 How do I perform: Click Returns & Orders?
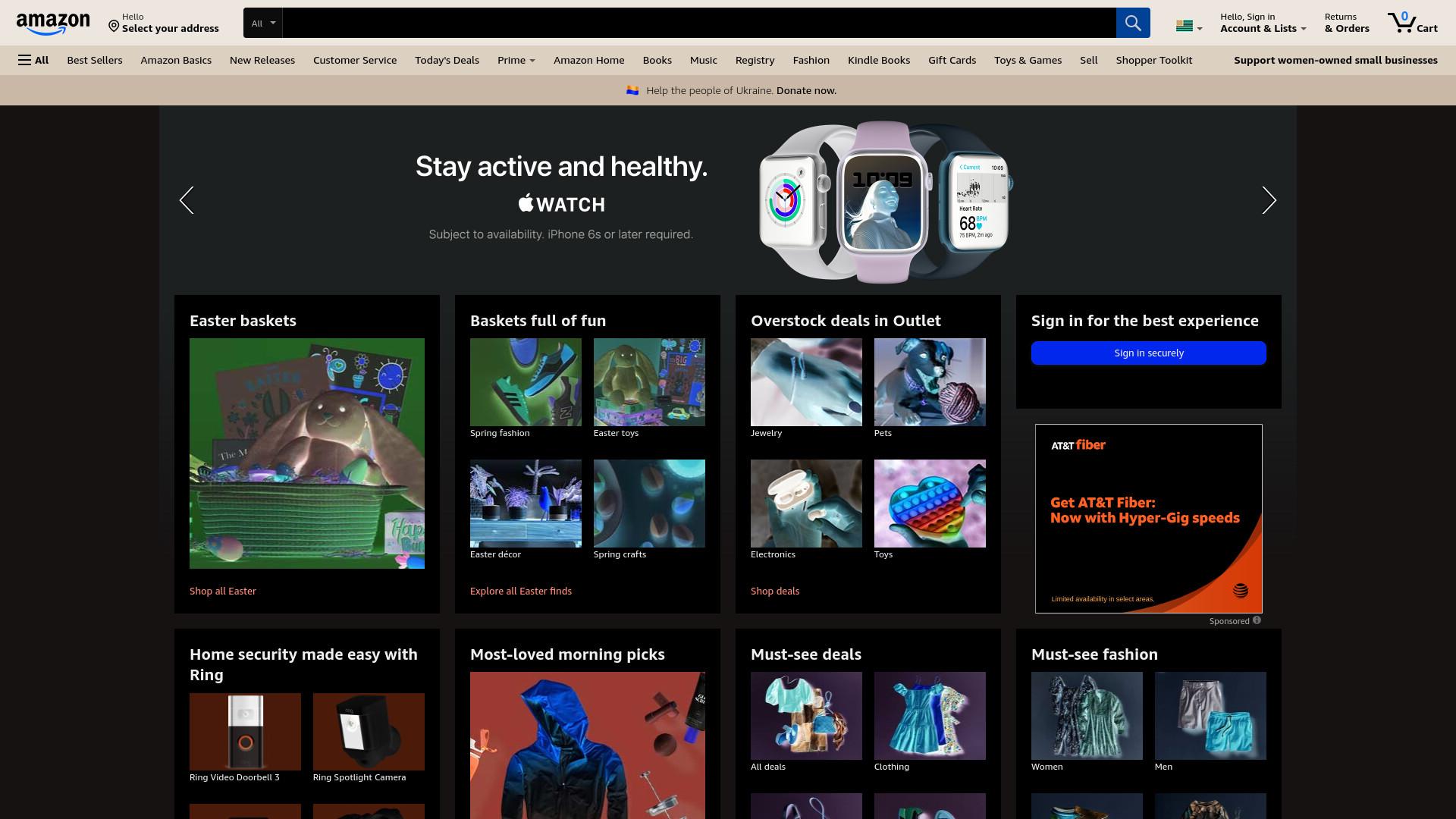pyautogui.click(x=1347, y=23)
